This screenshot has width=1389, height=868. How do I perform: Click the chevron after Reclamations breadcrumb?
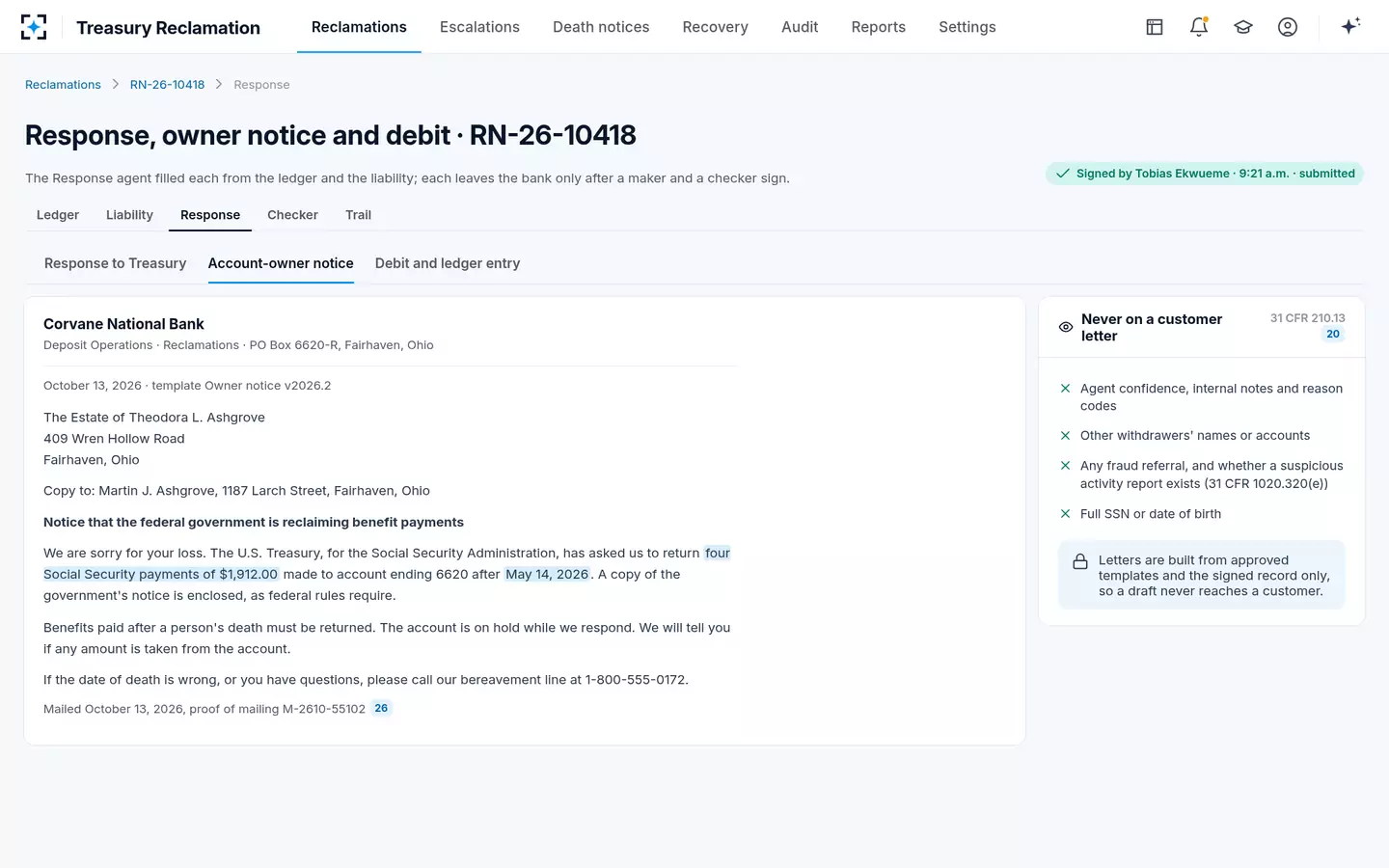(x=116, y=85)
